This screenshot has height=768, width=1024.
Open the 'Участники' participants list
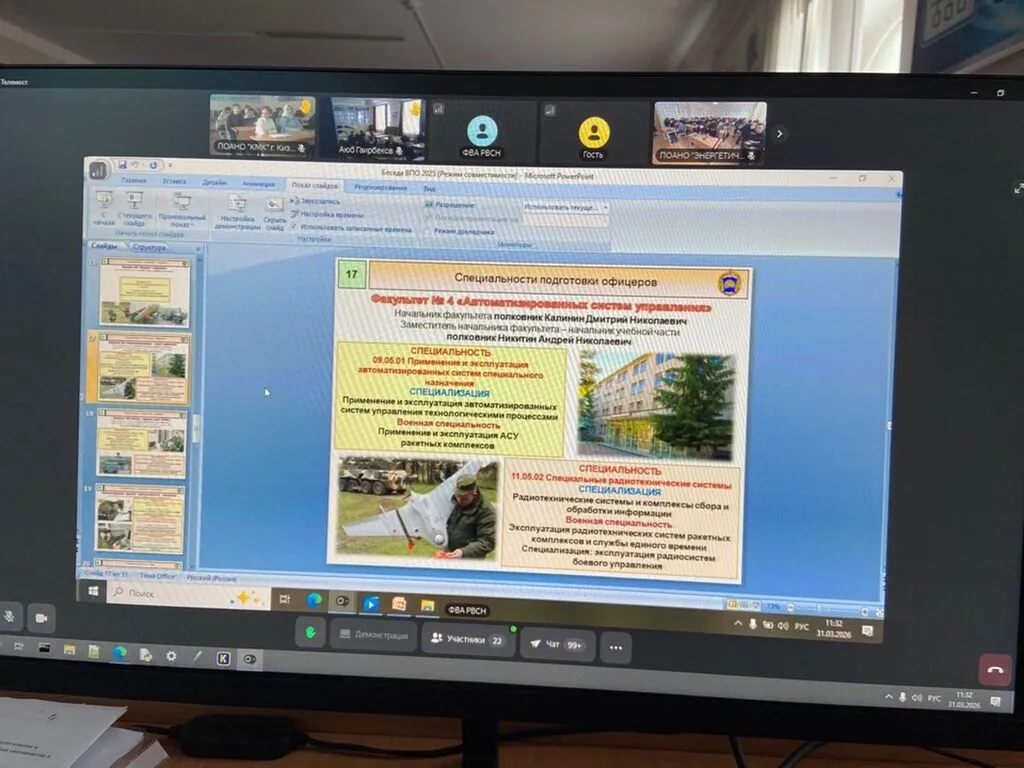click(467, 639)
